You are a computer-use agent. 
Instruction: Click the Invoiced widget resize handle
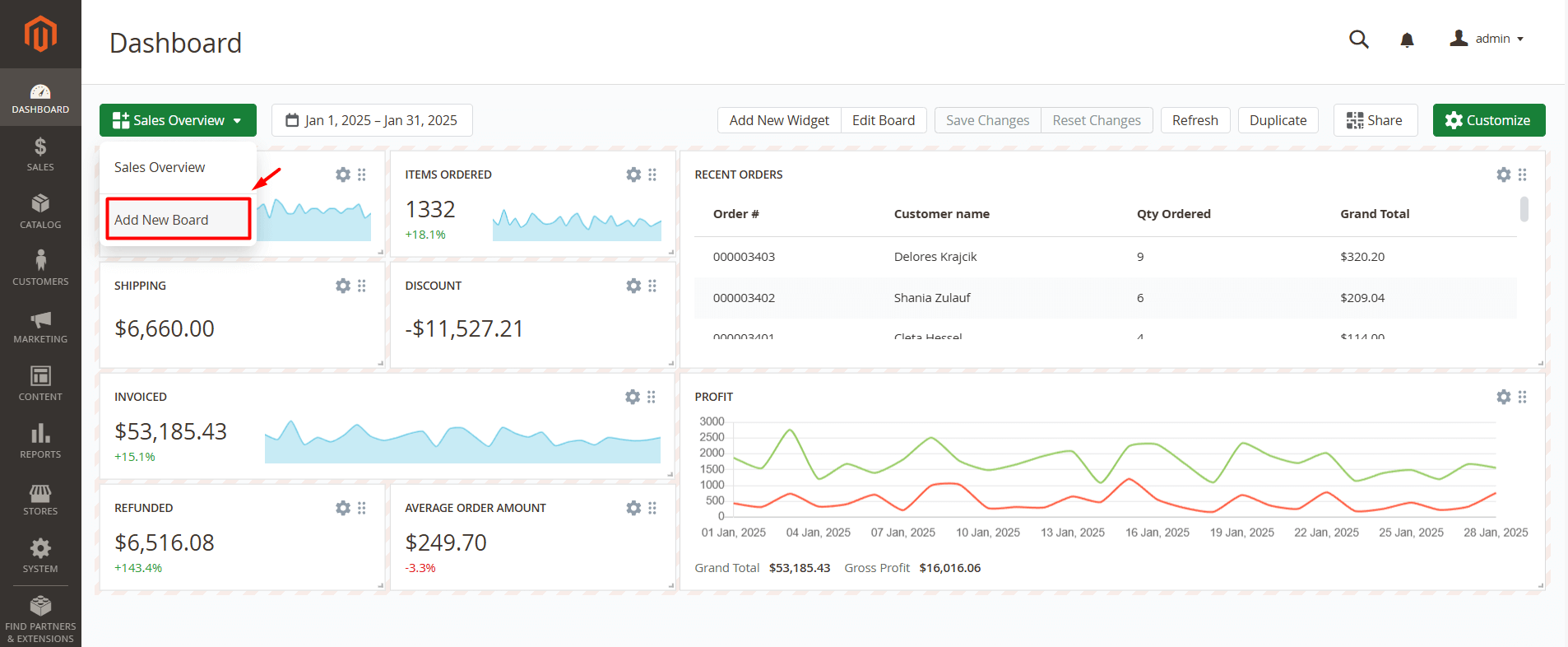pos(670,474)
